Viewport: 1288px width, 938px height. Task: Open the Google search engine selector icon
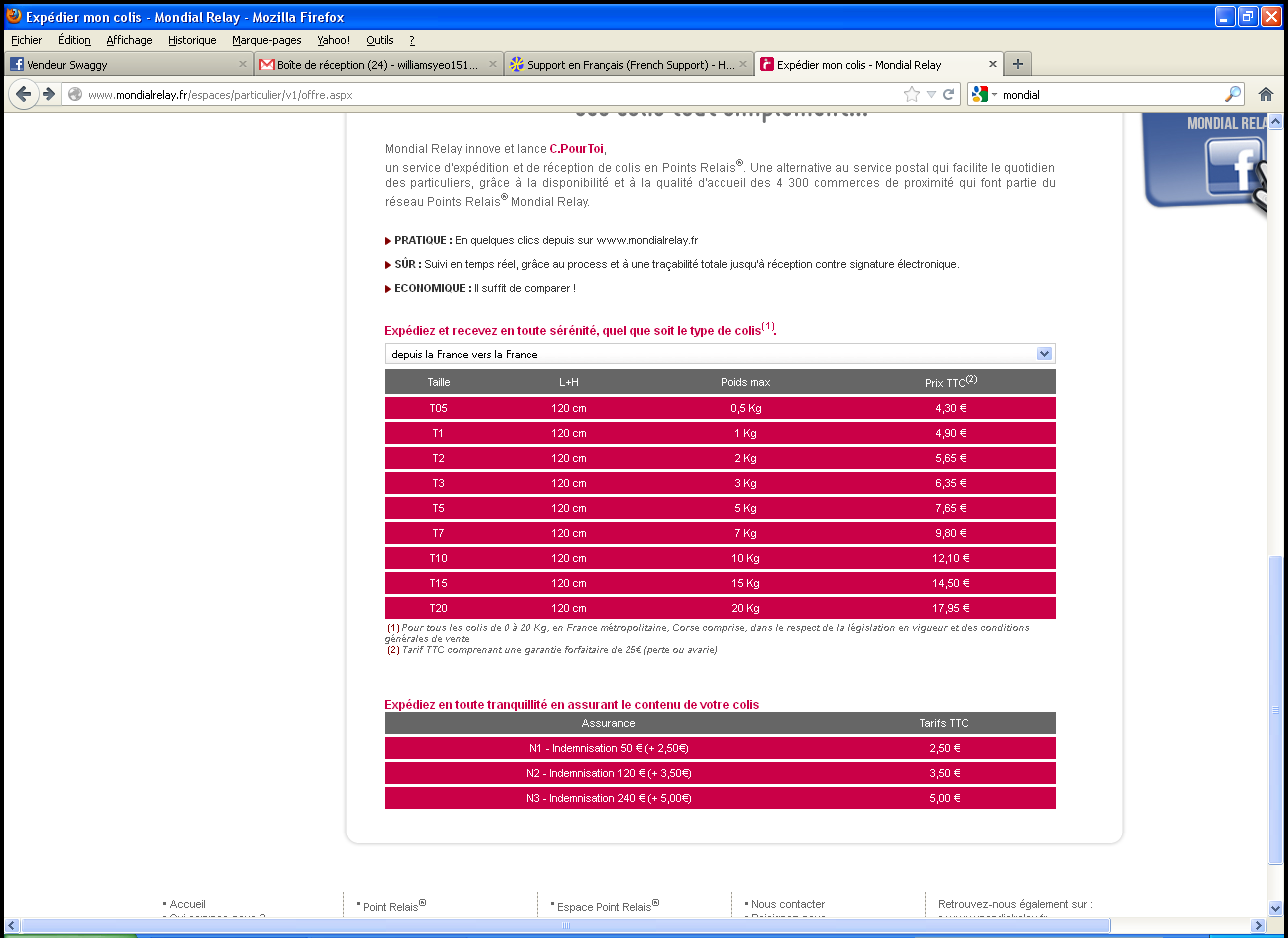pyautogui.click(x=983, y=94)
